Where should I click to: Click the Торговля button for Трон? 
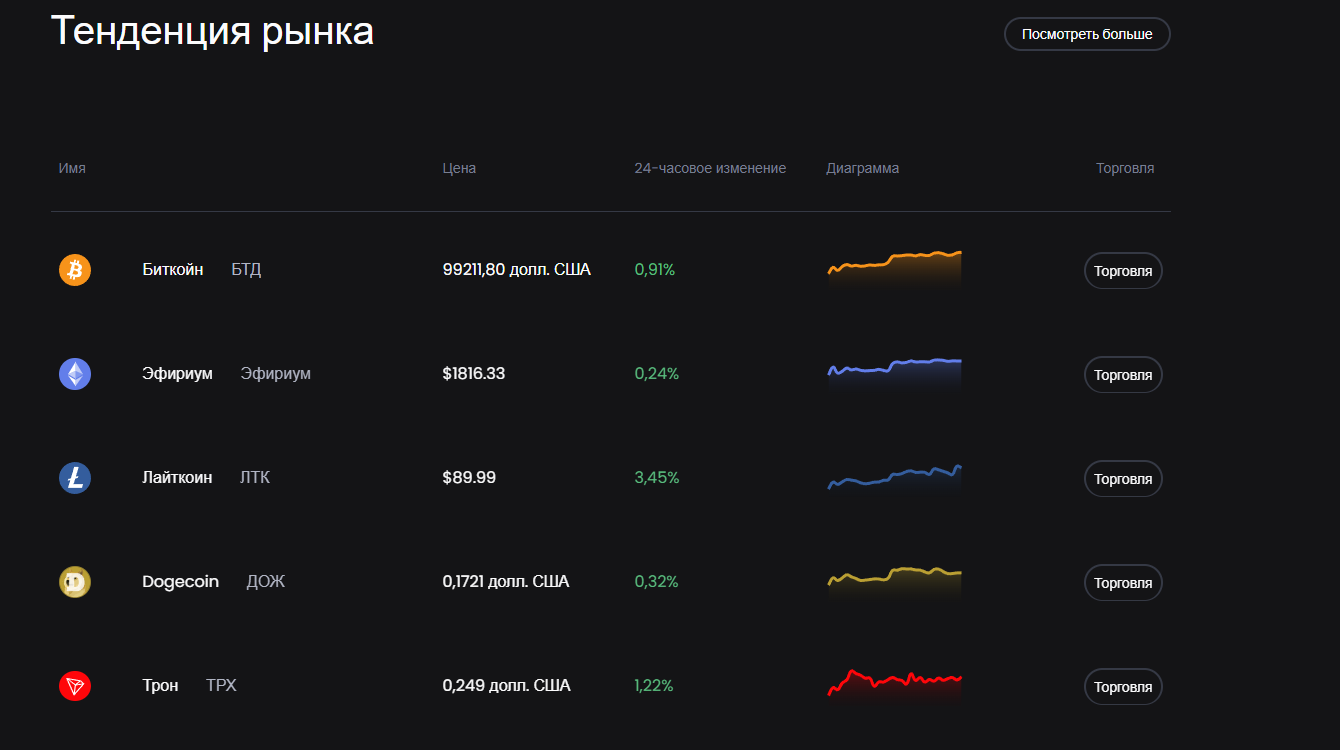coord(1123,687)
